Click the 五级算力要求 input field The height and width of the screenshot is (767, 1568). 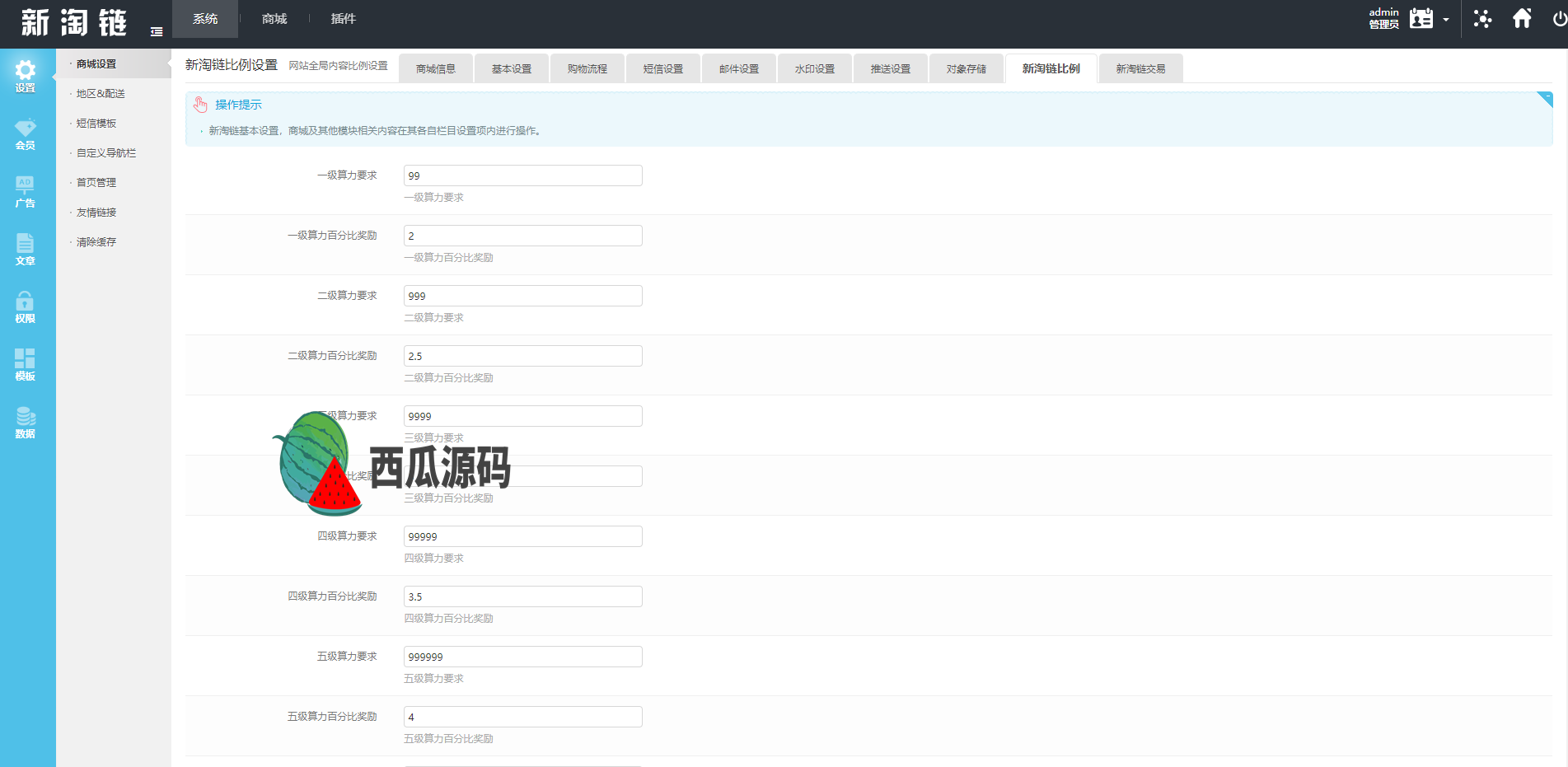[x=523, y=657]
